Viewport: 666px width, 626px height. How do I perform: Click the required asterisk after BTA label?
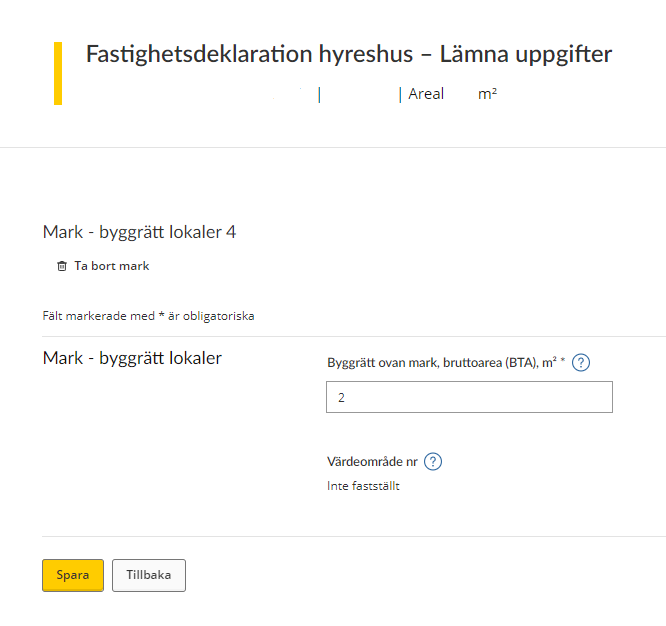[563, 361]
